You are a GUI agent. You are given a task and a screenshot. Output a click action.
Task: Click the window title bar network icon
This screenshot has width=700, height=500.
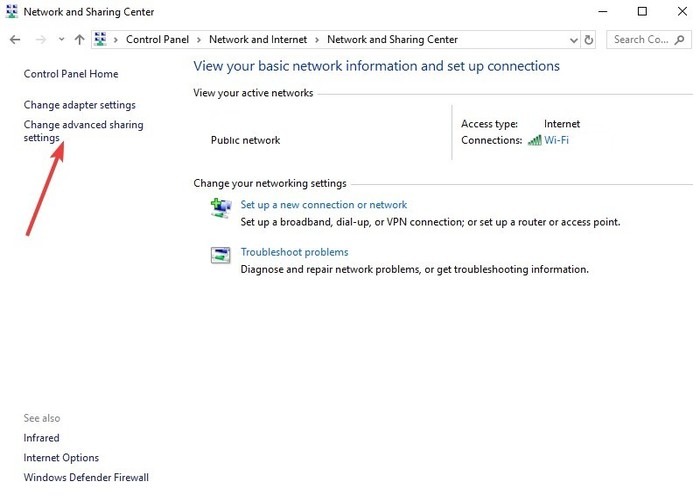click(x=12, y=11)
